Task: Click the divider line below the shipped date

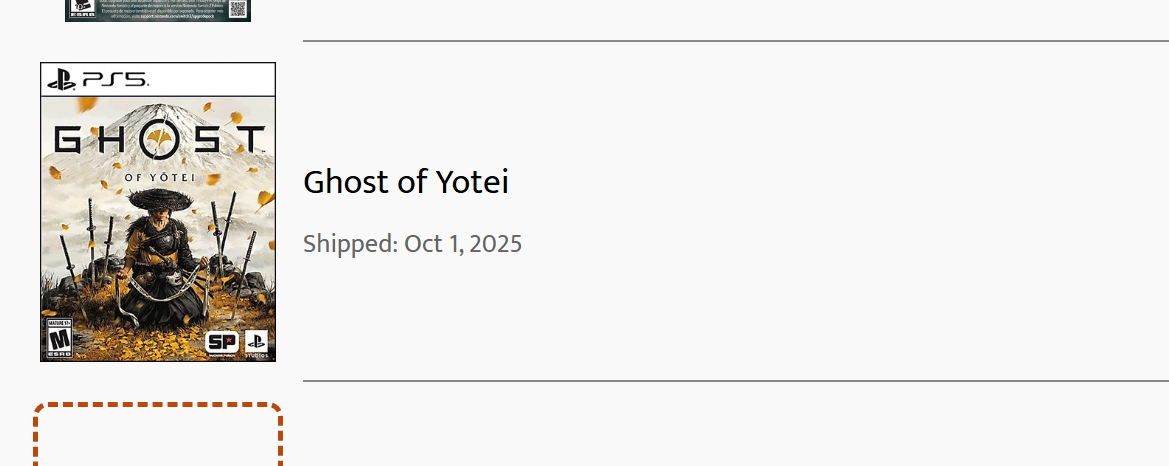Action: point(735,381)
